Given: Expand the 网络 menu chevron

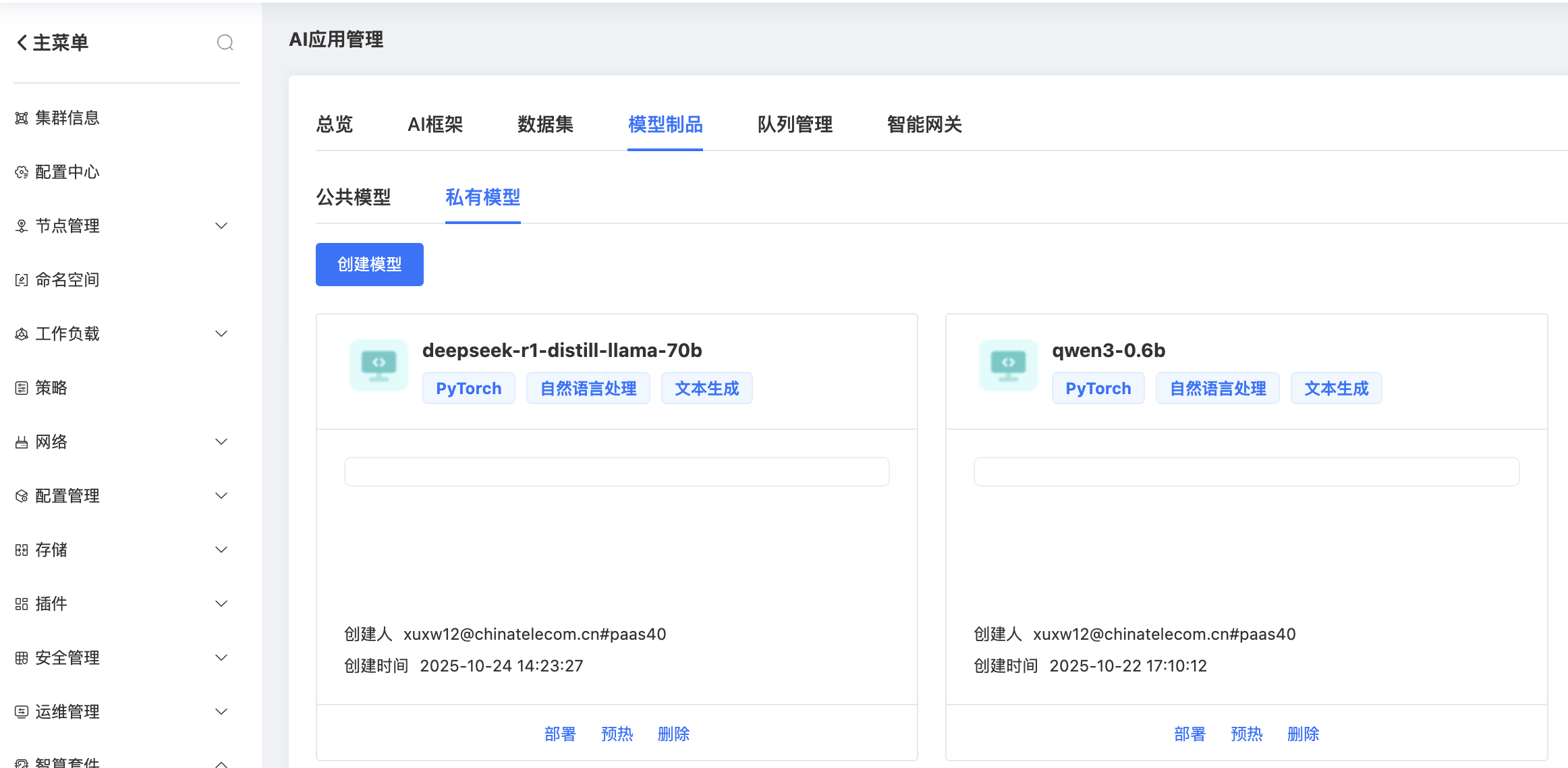Looking at the screenshot, I should tap(221, 441).
